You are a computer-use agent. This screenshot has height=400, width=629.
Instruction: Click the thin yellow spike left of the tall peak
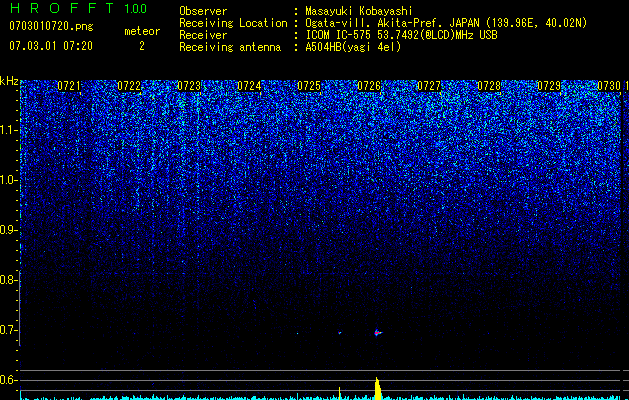click(339, 393)
